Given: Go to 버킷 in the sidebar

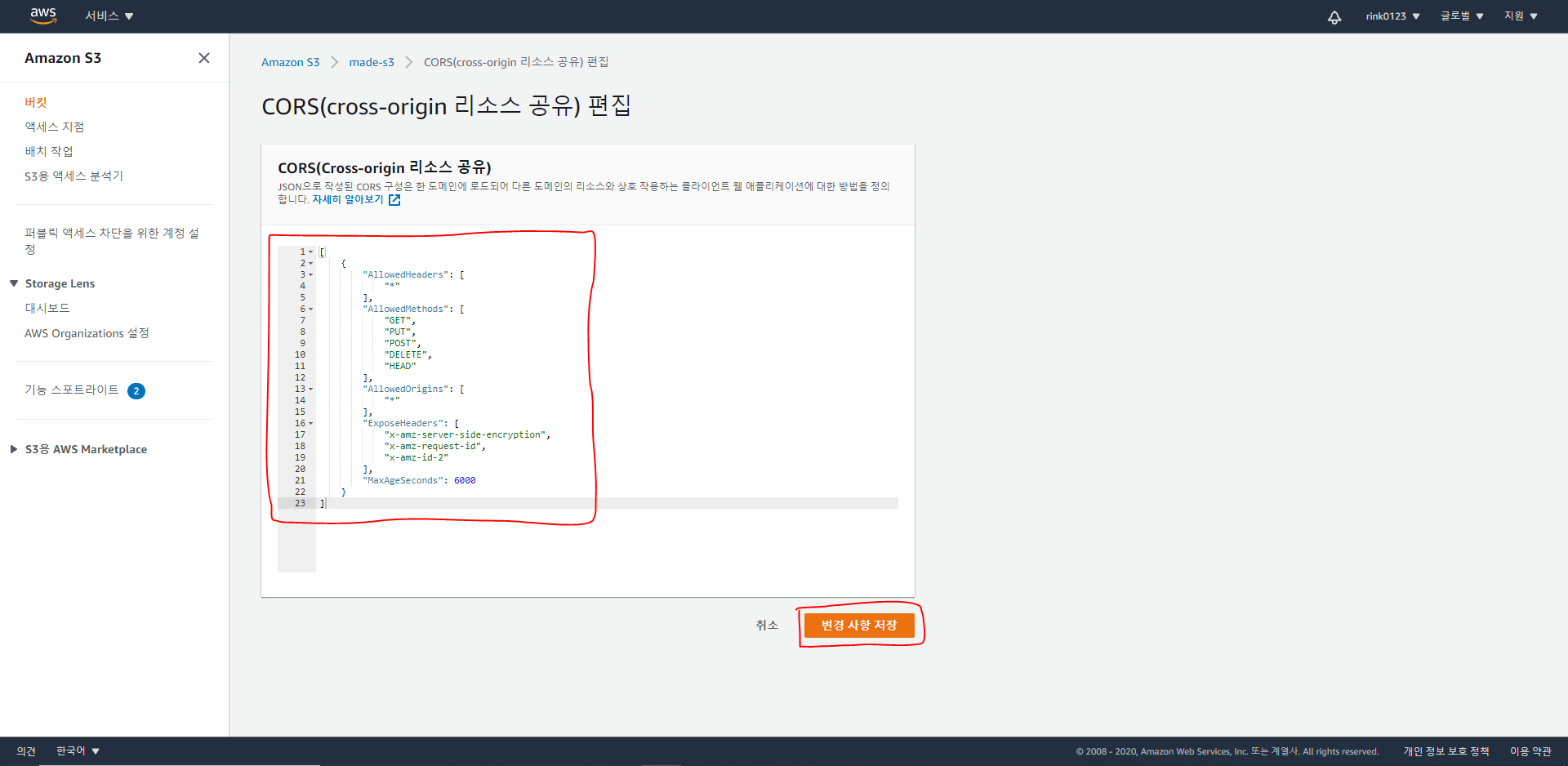Looking at the screenshot, I should [36, 102].
